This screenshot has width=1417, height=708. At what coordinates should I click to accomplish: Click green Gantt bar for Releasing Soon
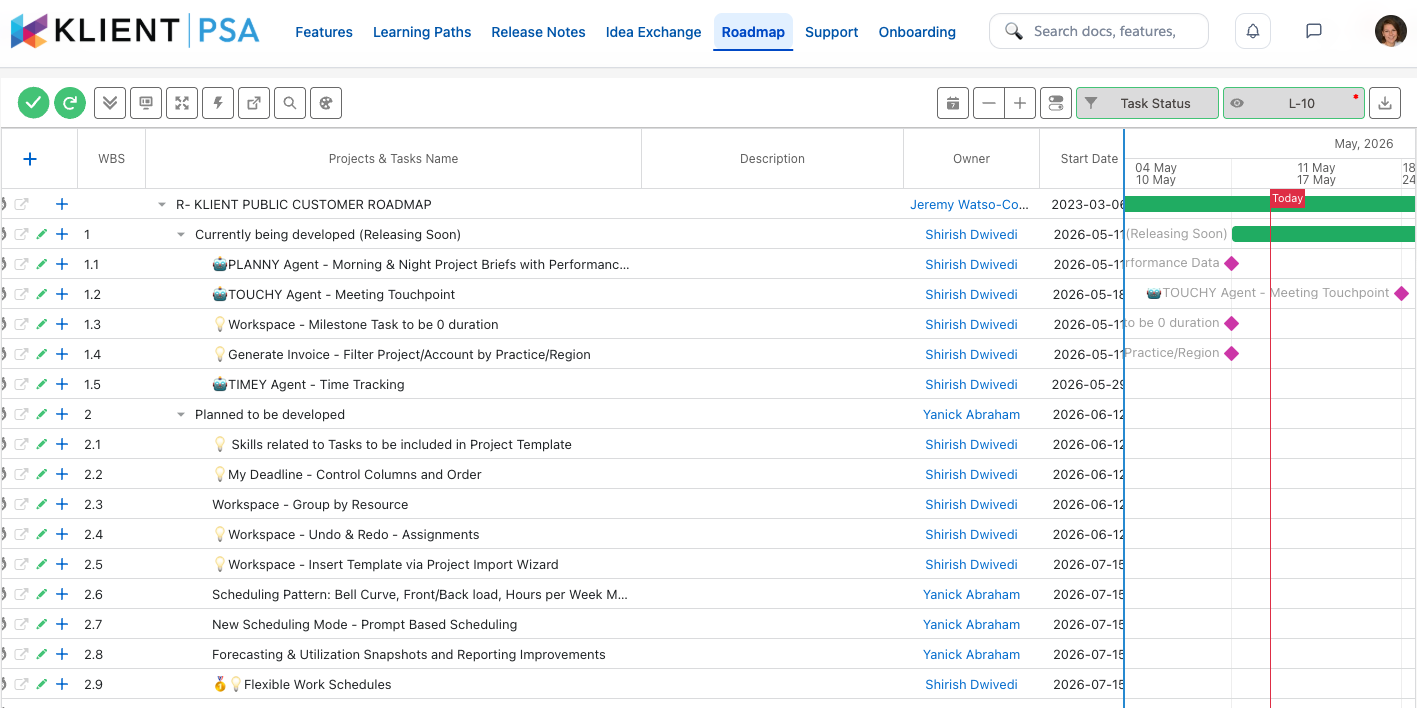(1324, 234)
